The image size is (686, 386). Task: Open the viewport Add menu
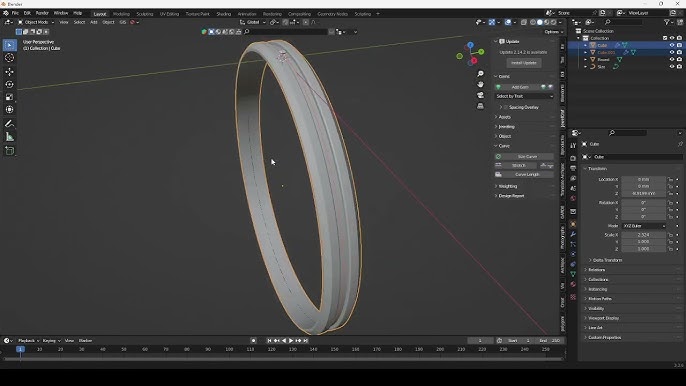coord(94,22)
